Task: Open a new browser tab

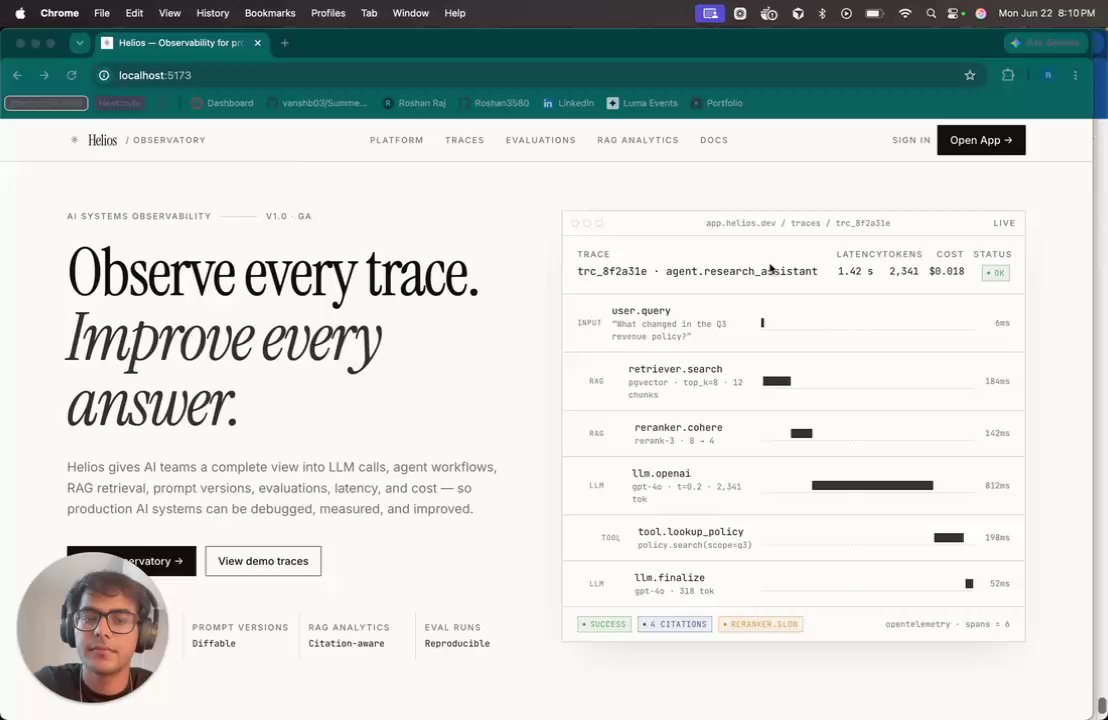Action: 285,43
